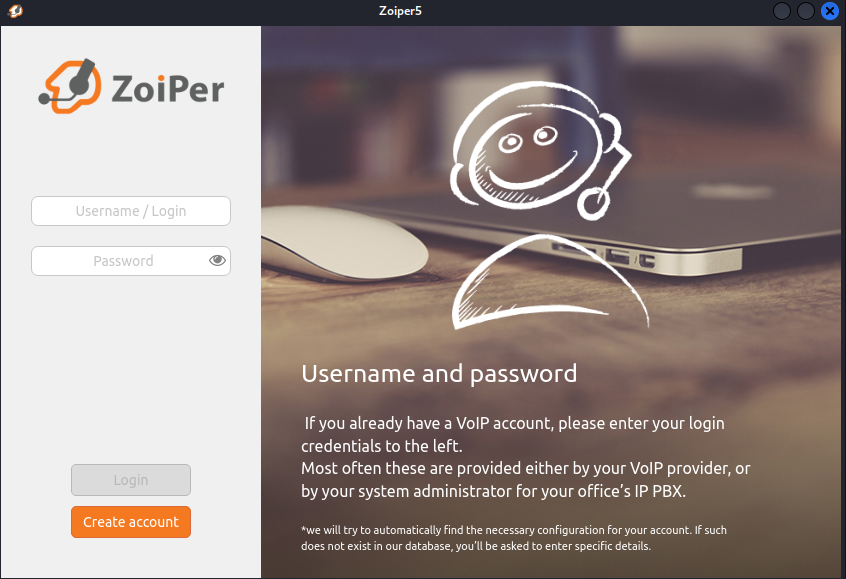Click the Zoiper icon in the title bar

(15, 11)
